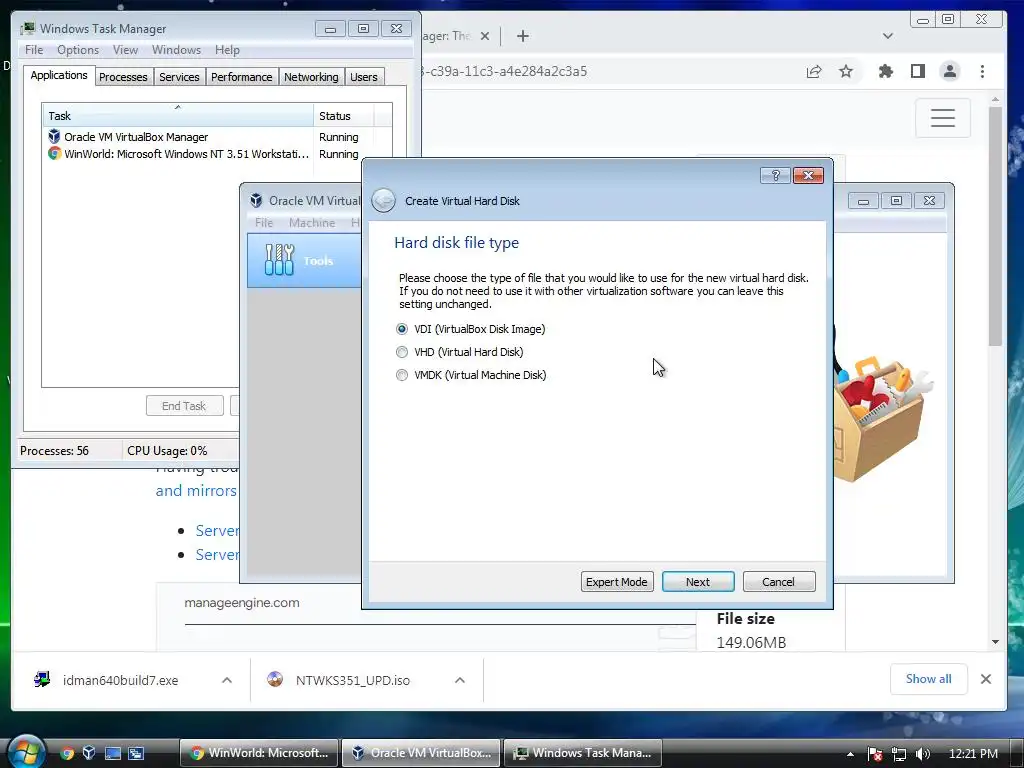
Task: Bookmark this page with the star icon
Action: tap(846, 71)
